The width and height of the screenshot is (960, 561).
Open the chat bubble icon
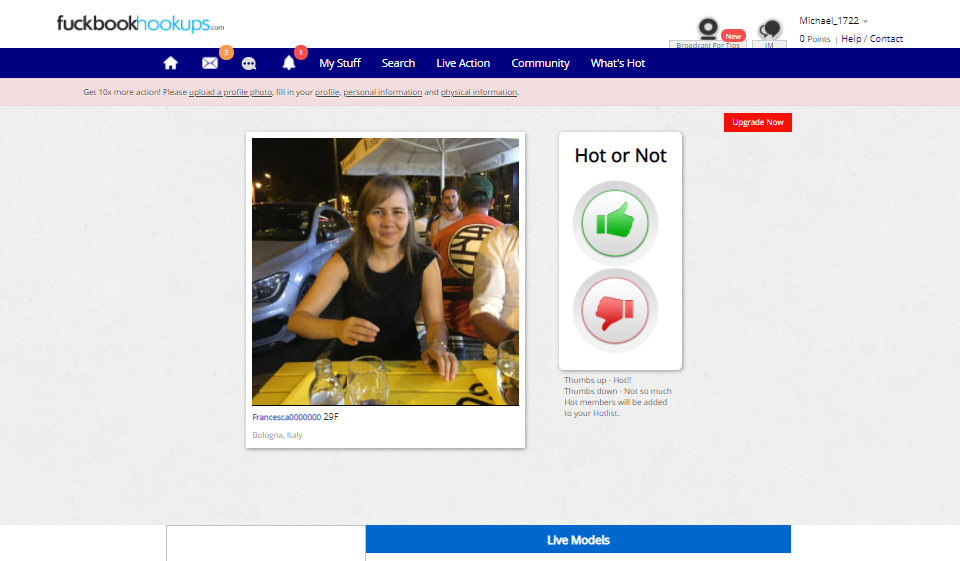tap(249, 63)
